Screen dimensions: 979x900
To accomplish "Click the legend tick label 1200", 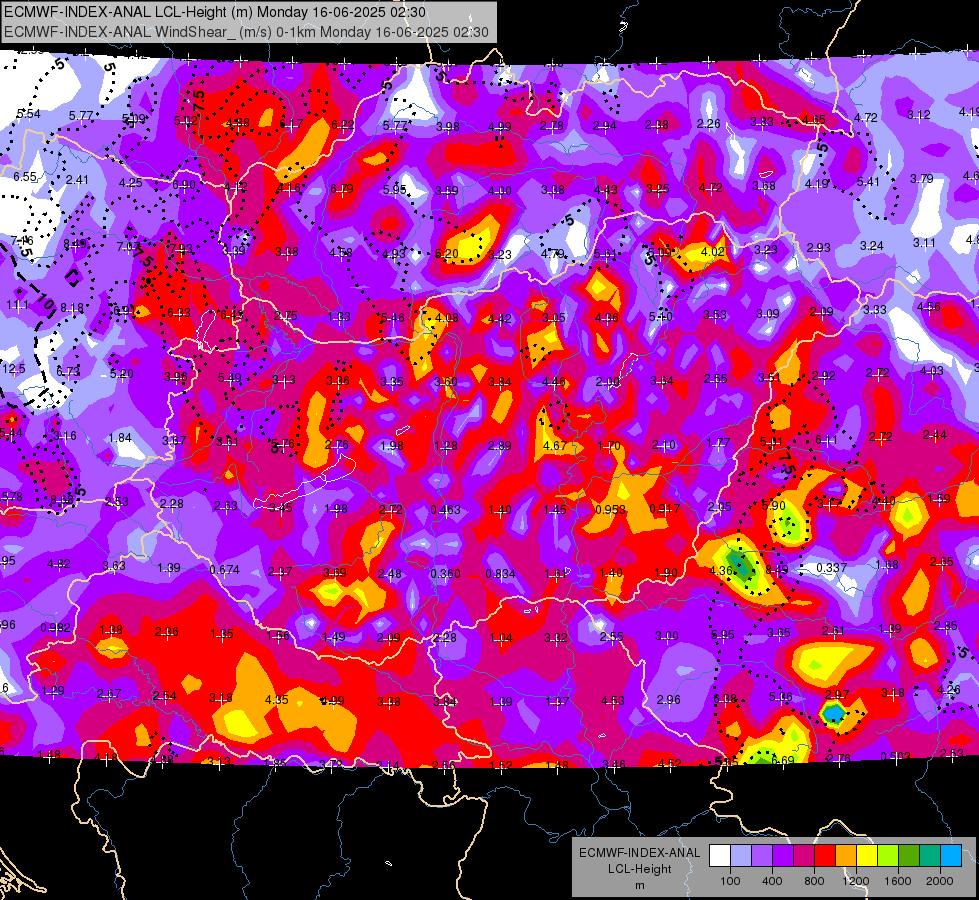I will (855, 881).
